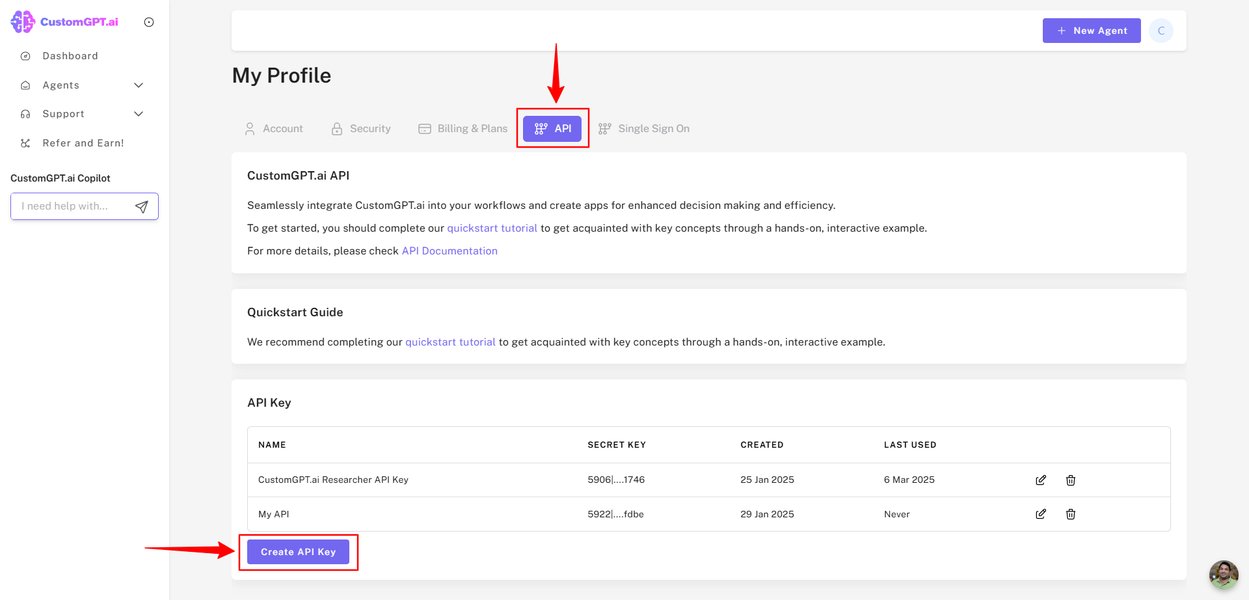Click the Billing card icon
This screenshot has width=1249, height=600.
point(425,129)
